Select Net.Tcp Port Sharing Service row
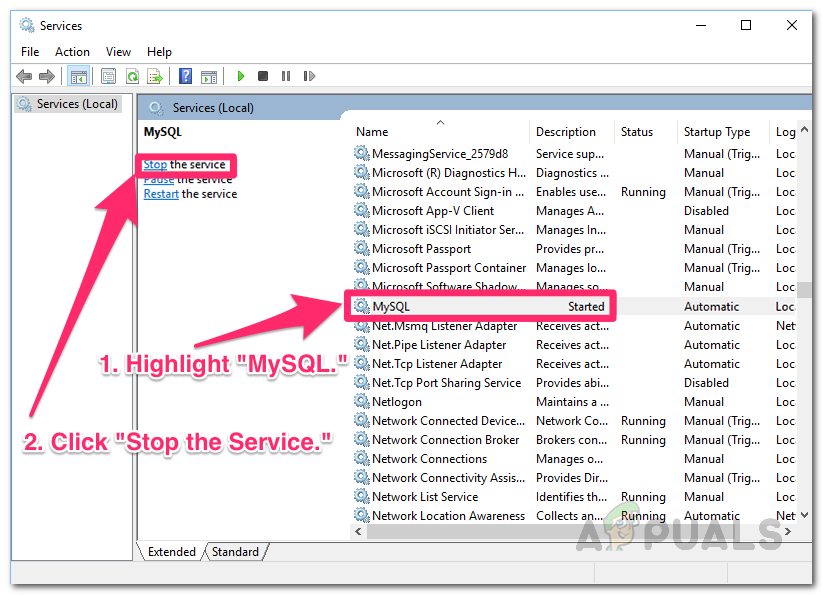Viewport: 823px width, 595px height. [447, 383]
